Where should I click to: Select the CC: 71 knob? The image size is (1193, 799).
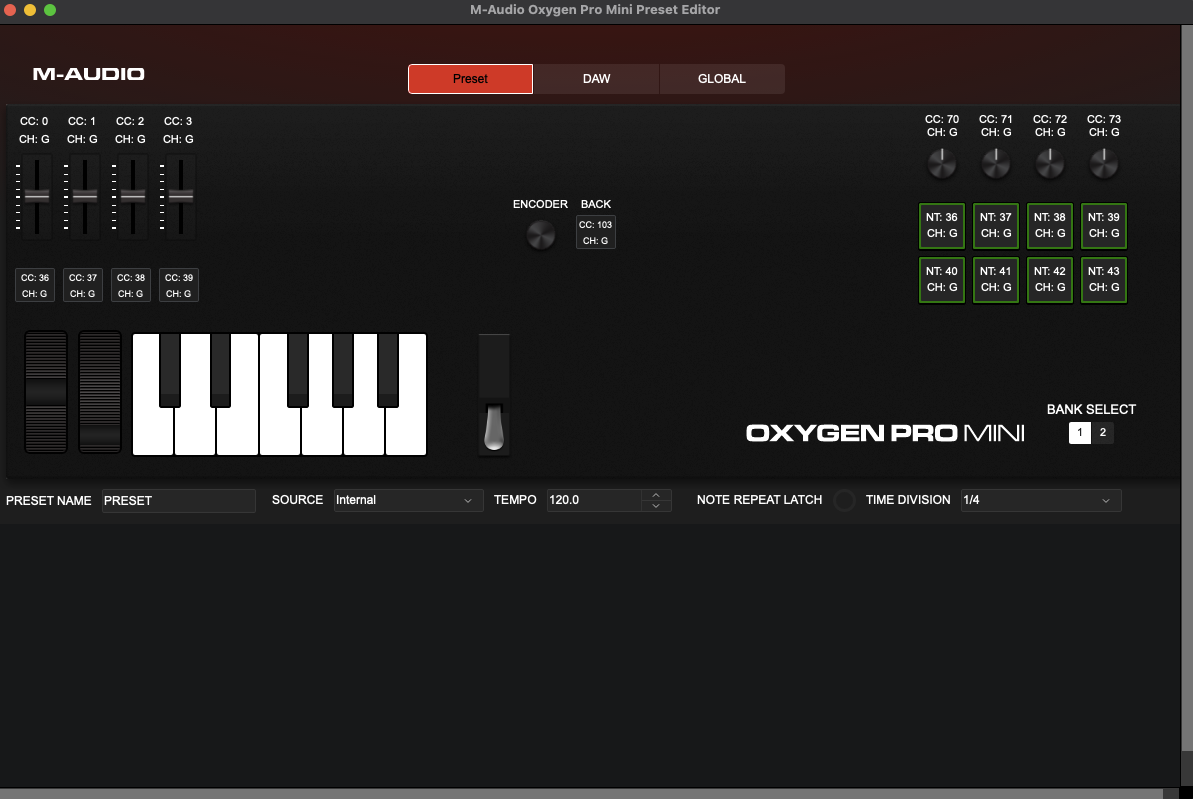[996, 163]
